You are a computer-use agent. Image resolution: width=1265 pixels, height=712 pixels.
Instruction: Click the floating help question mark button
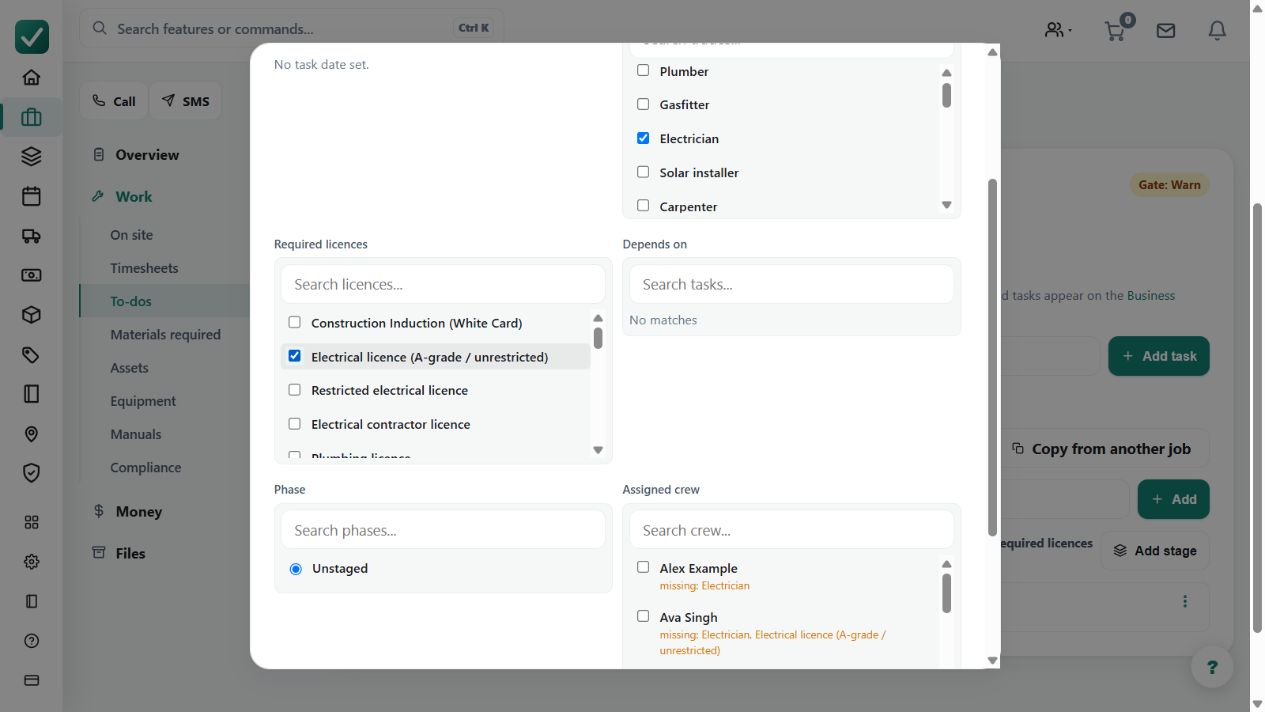pyautogui.click(x=1212, y=667)
